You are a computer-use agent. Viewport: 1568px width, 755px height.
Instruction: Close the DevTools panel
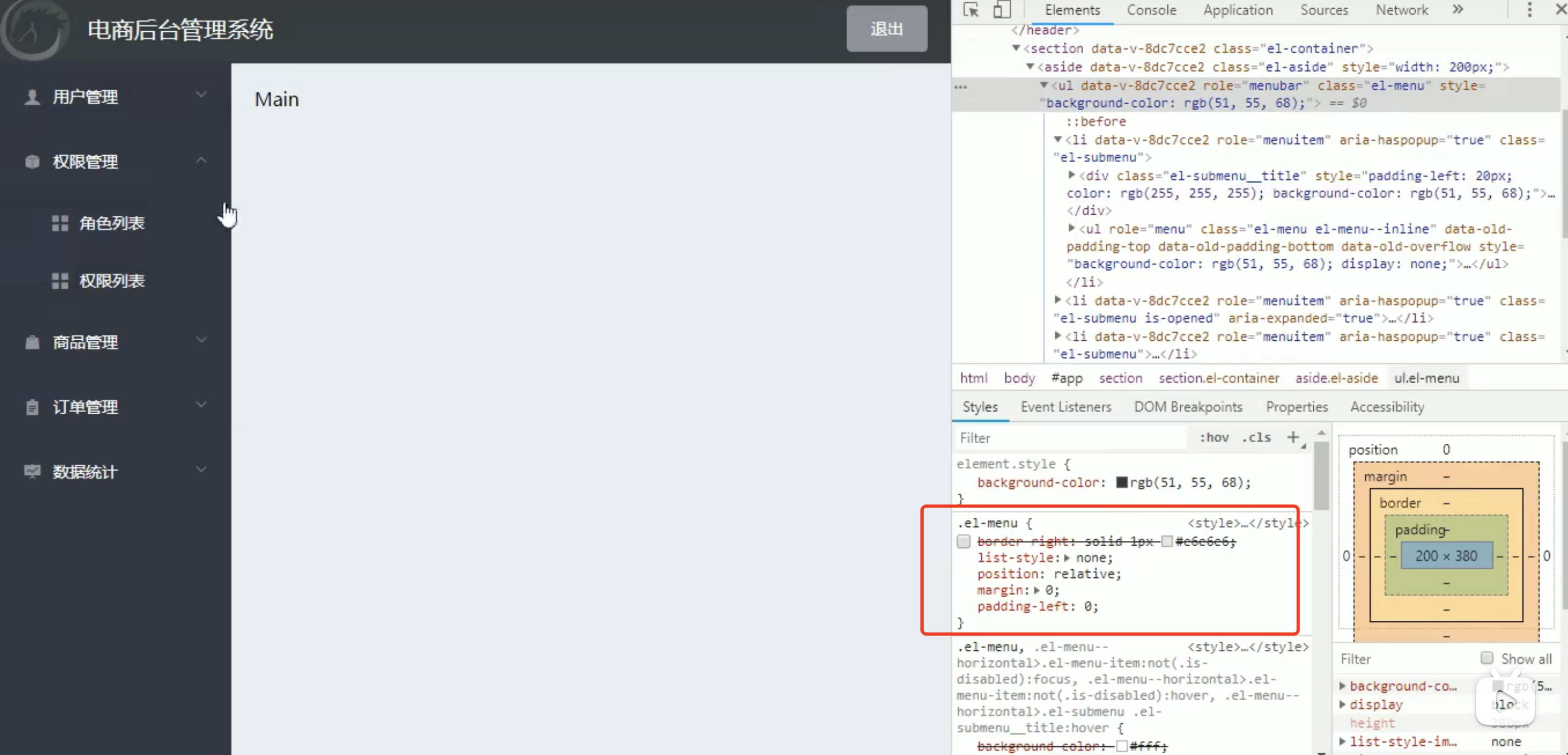[1561, 10]
